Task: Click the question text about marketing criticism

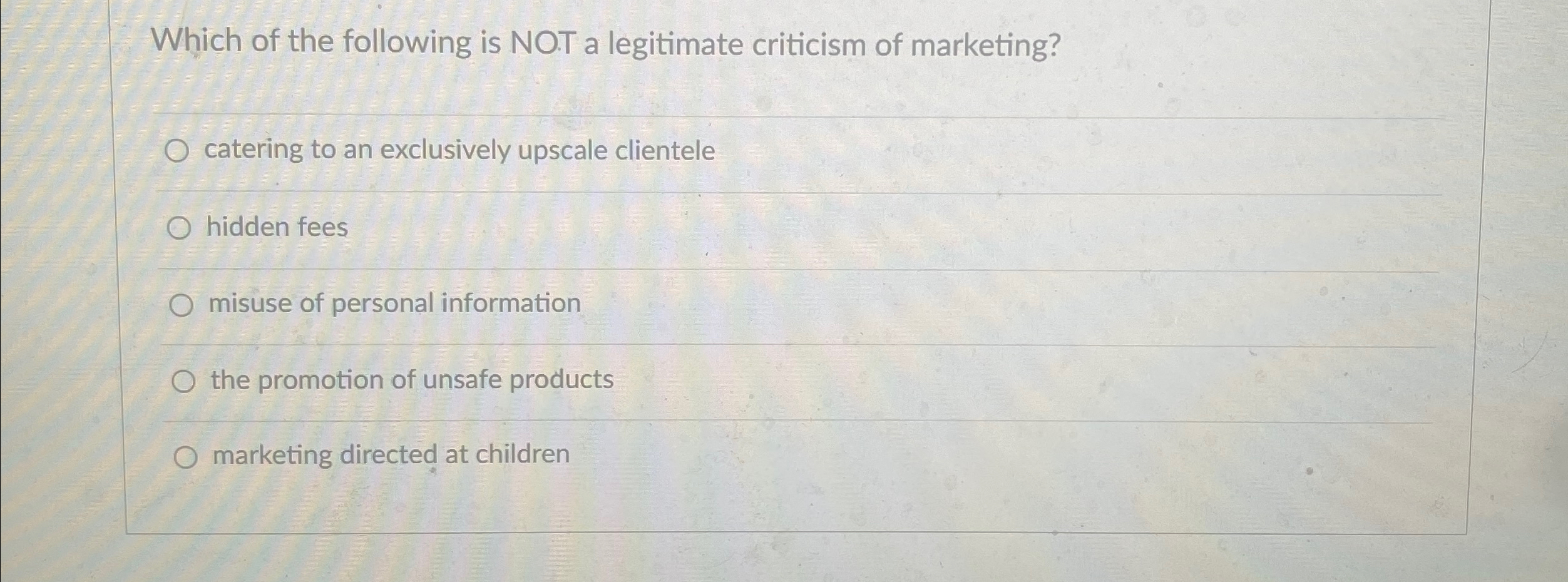Action: tap(606, 44)
